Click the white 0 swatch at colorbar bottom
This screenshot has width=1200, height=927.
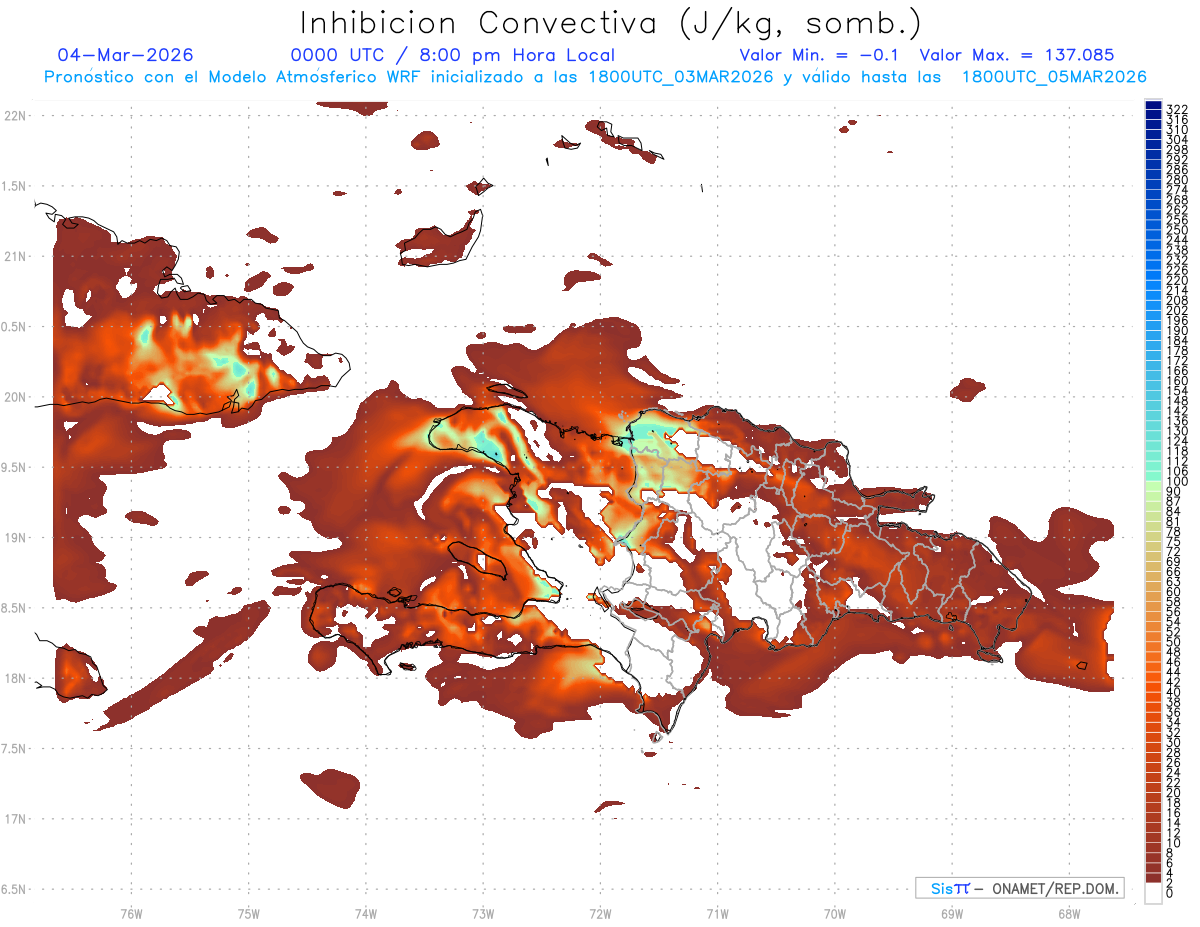pos(1153,894)
